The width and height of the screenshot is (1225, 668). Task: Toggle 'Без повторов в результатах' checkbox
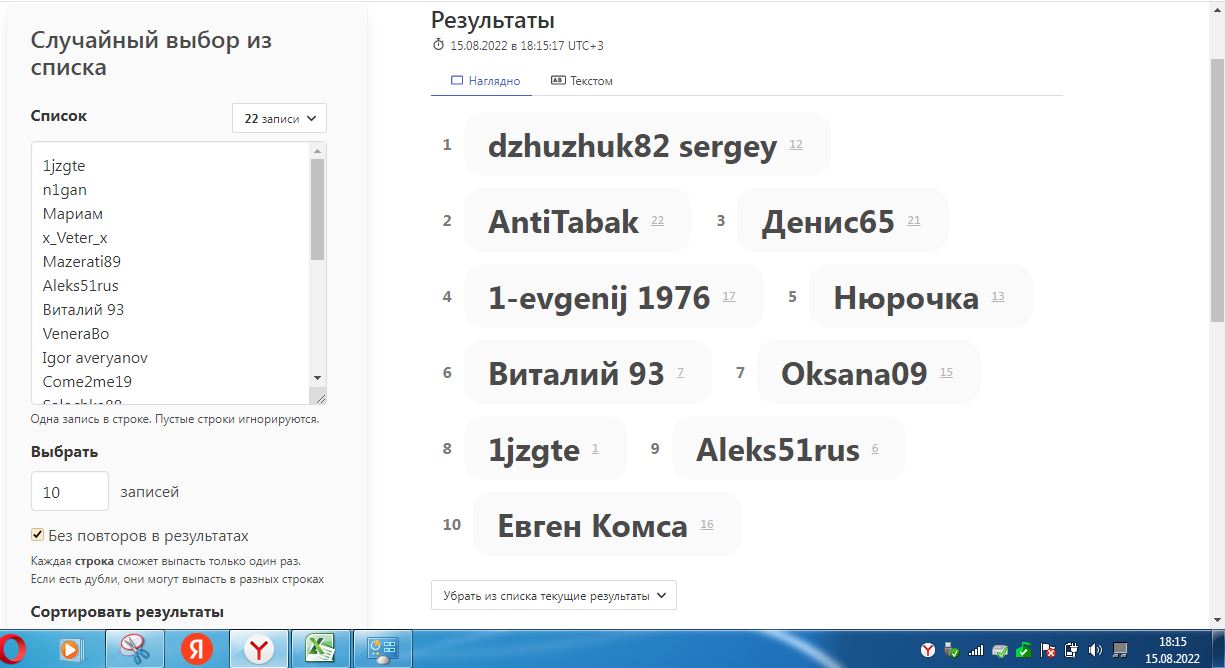[x=38, y=535]
